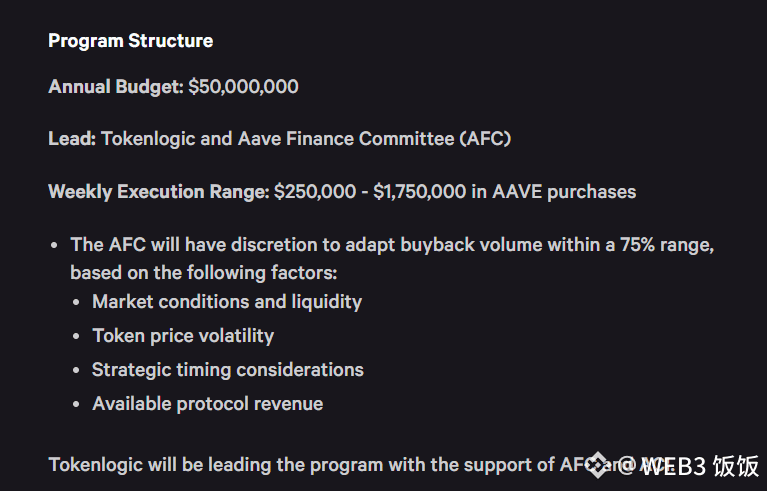Click the Strategic timing considerations bullet
The width and height of the screenshot is (767, 491).
[x=228, y=370]
